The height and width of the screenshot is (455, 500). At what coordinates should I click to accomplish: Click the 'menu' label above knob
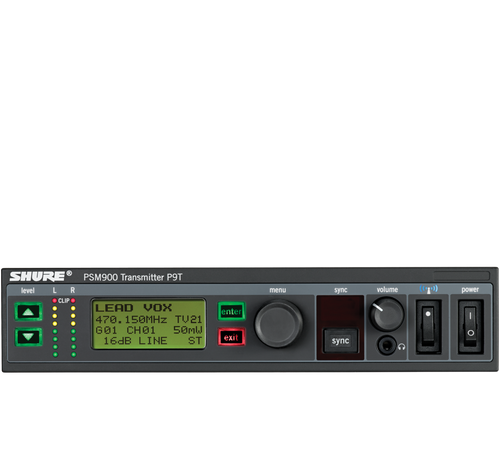coord(278,290)
